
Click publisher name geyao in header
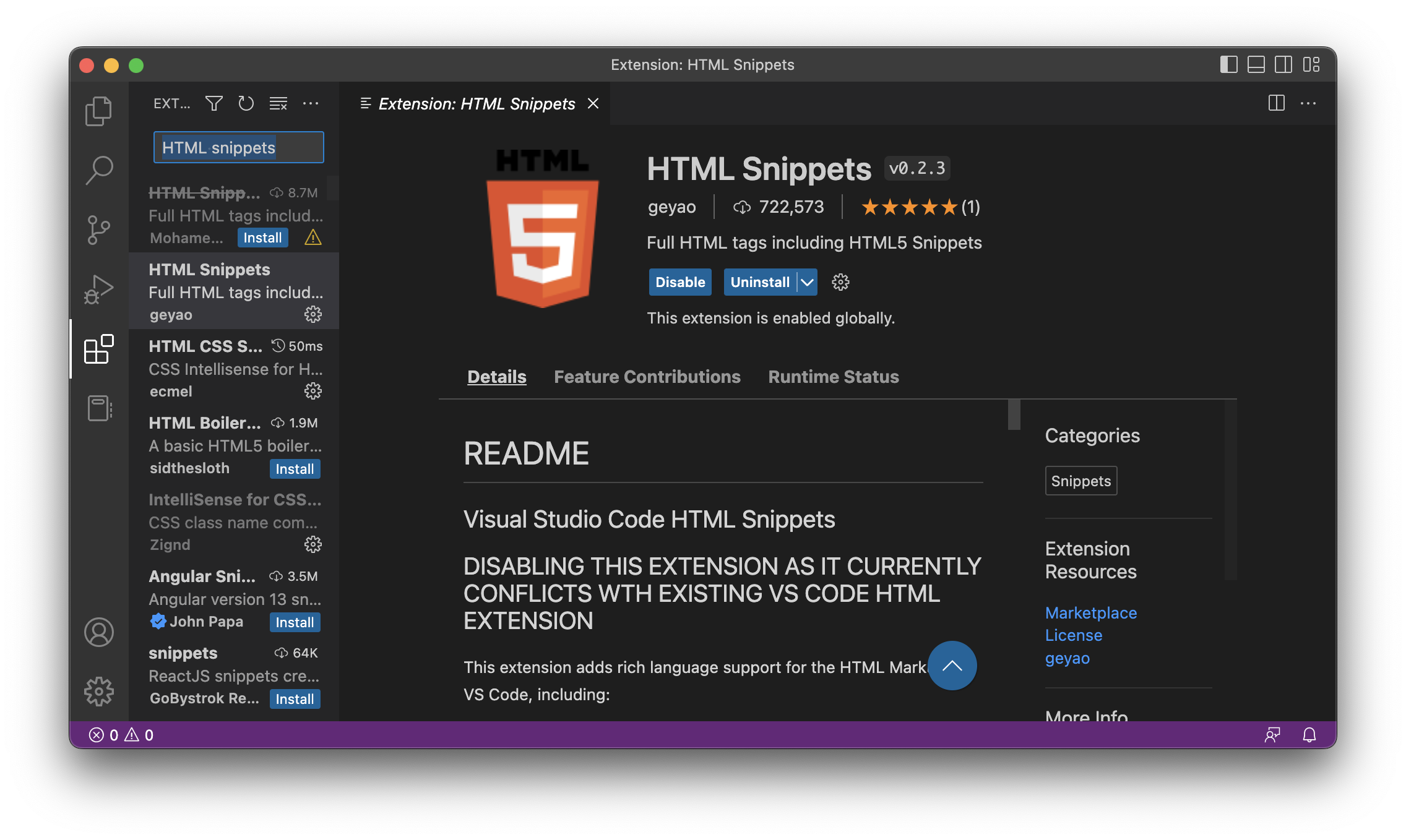(672, 207)
